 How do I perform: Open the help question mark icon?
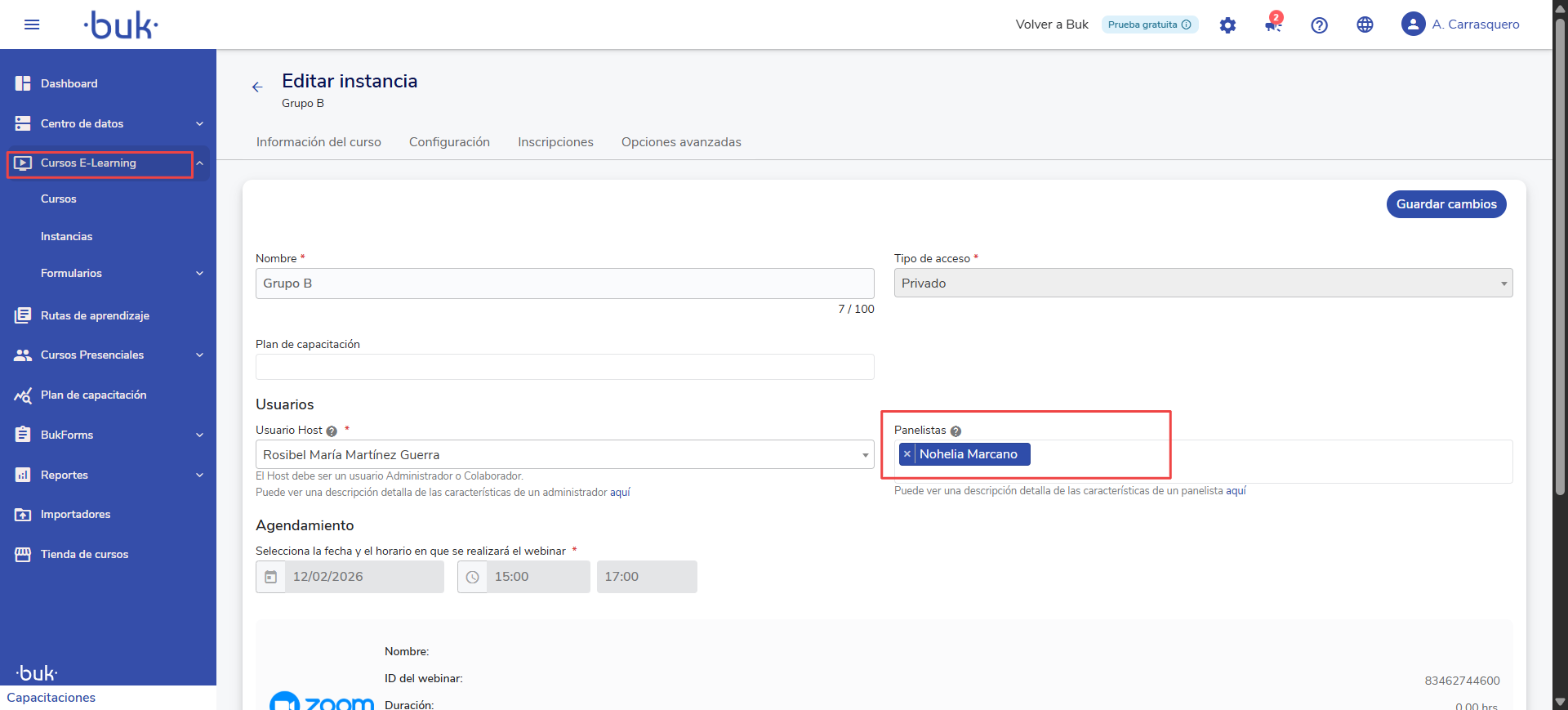coord(1319,25)
